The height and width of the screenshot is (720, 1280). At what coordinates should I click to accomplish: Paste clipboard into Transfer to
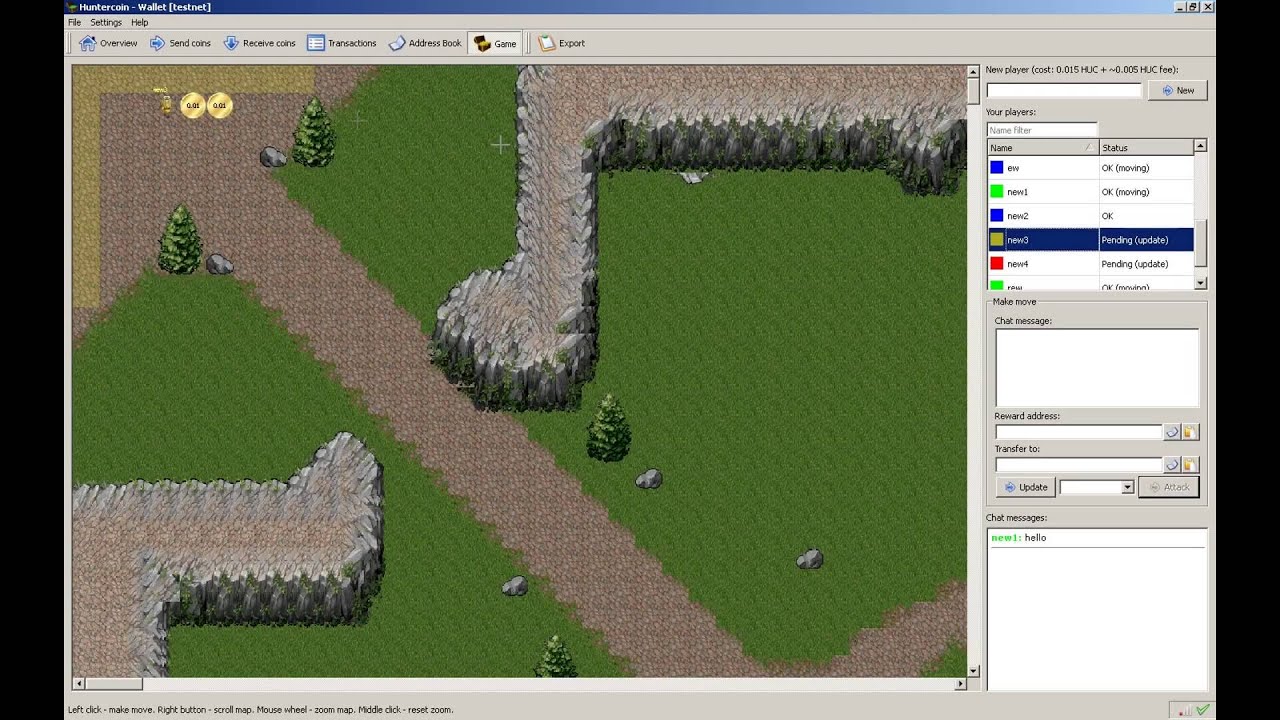tap(1190, 465)
